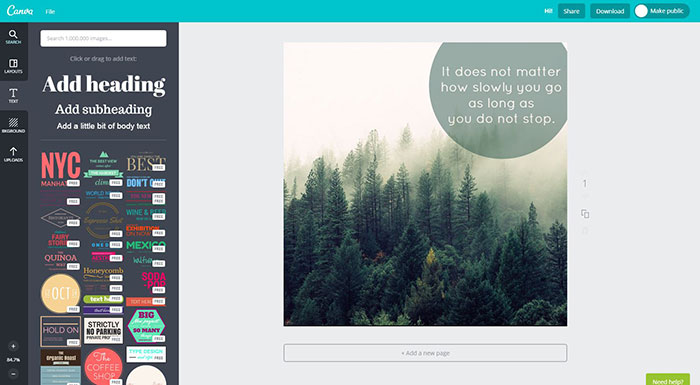The image size is (700, 385).
Task: Select the Honeycomb text template
Action: pos(103,274)
